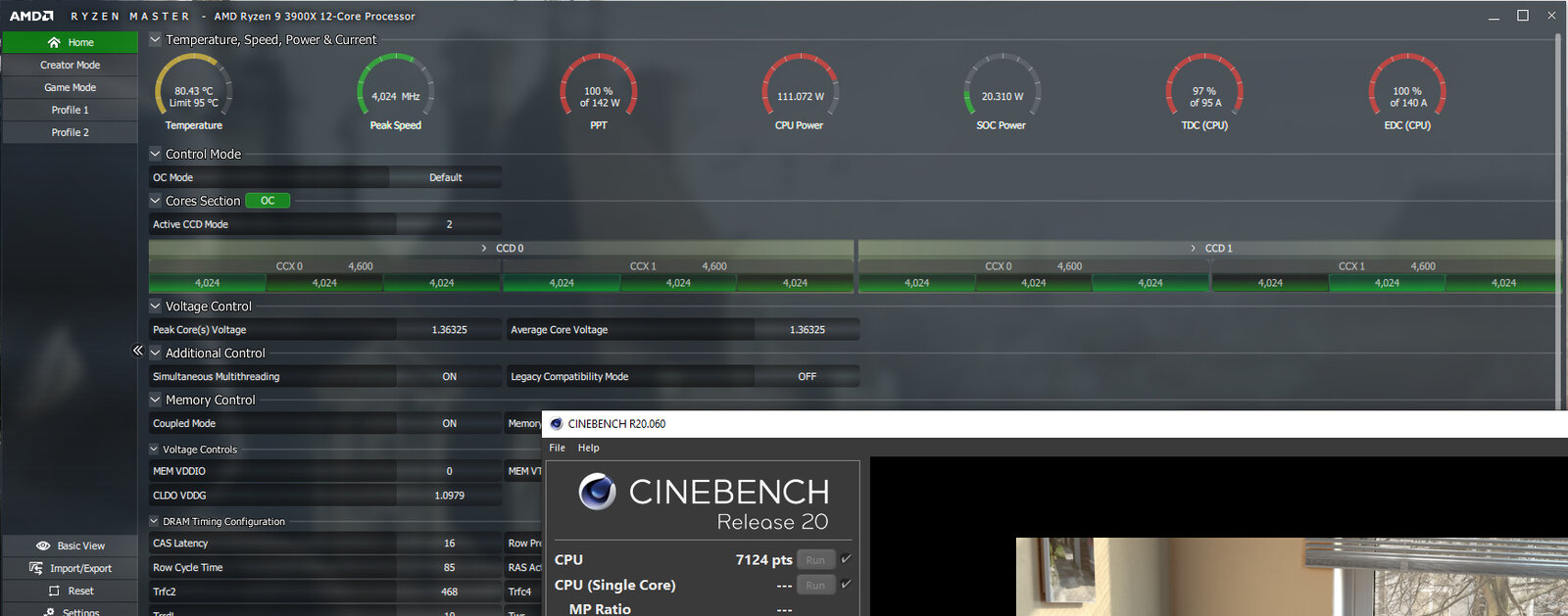Click Run button for CPU (Single Core)
Image resolution: width=1568 pixels, height=616 pixels.
(x=815, y=586)
